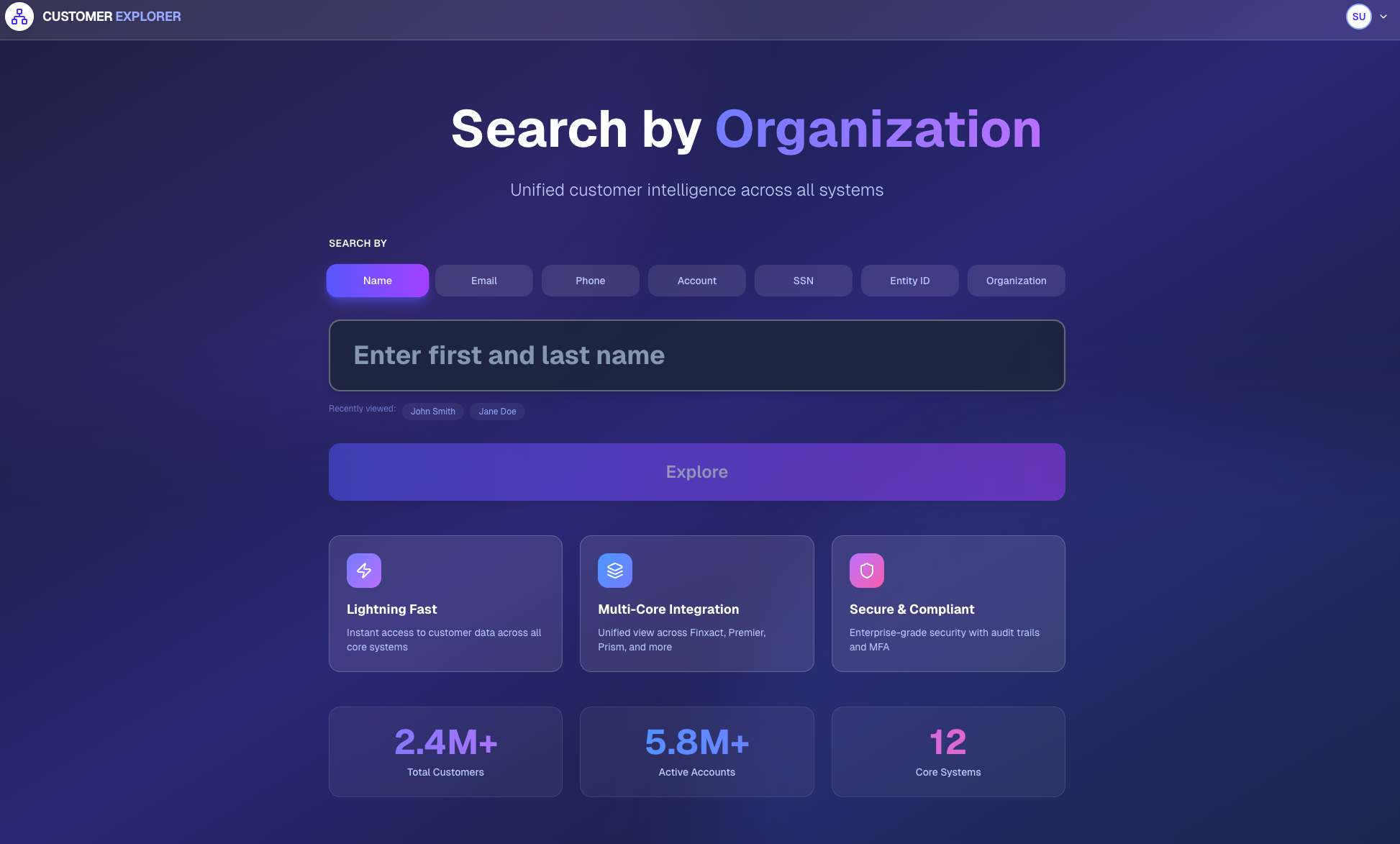The width and height of the screenshot is (1400, 844).
Task: Open the SU user avatar
Action: coord(1358,16)
